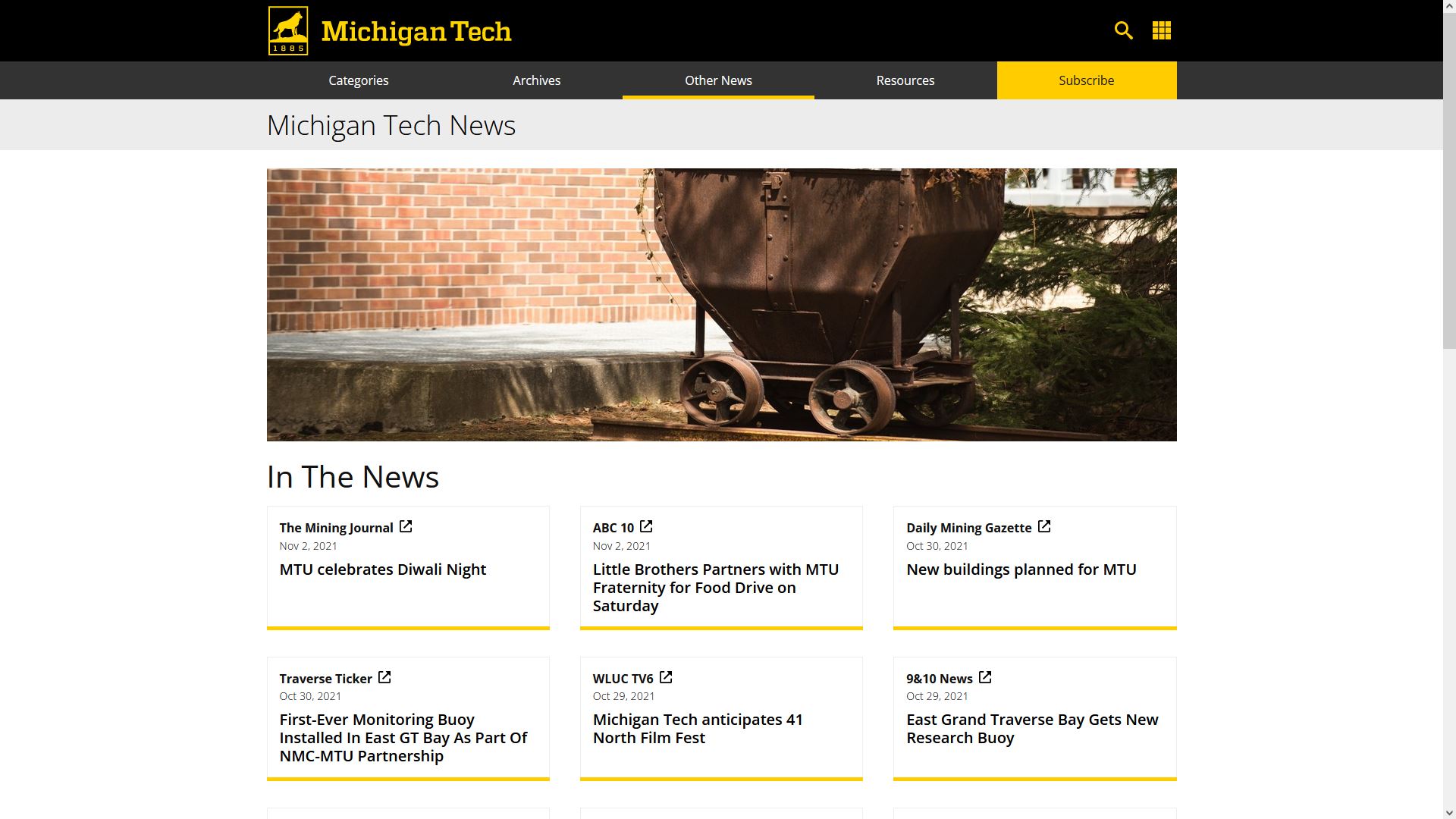
Task: Click the scrollbar down arrow
Action: pyautogui.click(x=1449, y=812)
